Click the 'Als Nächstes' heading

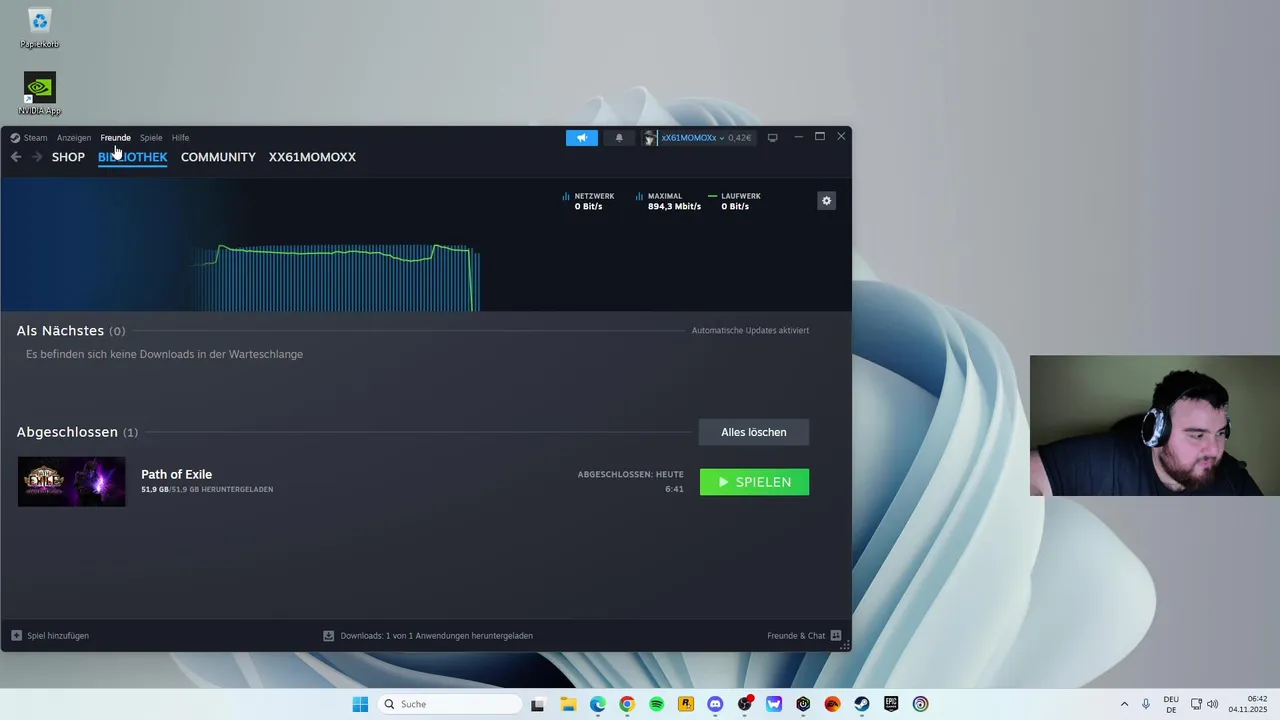coord(60,331)
